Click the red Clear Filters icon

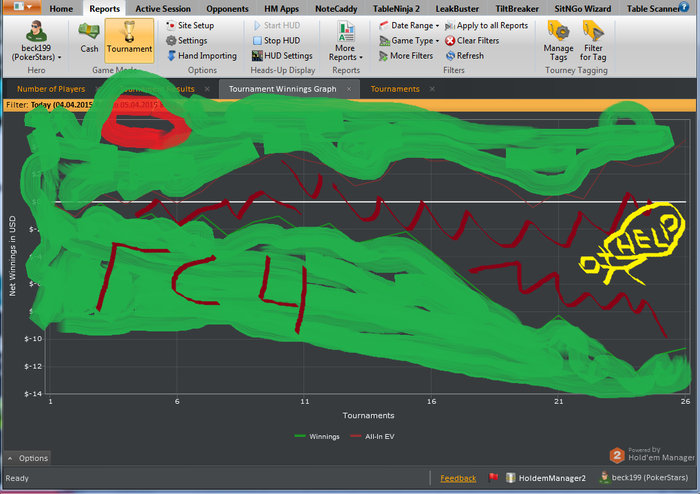pos(450,41)
